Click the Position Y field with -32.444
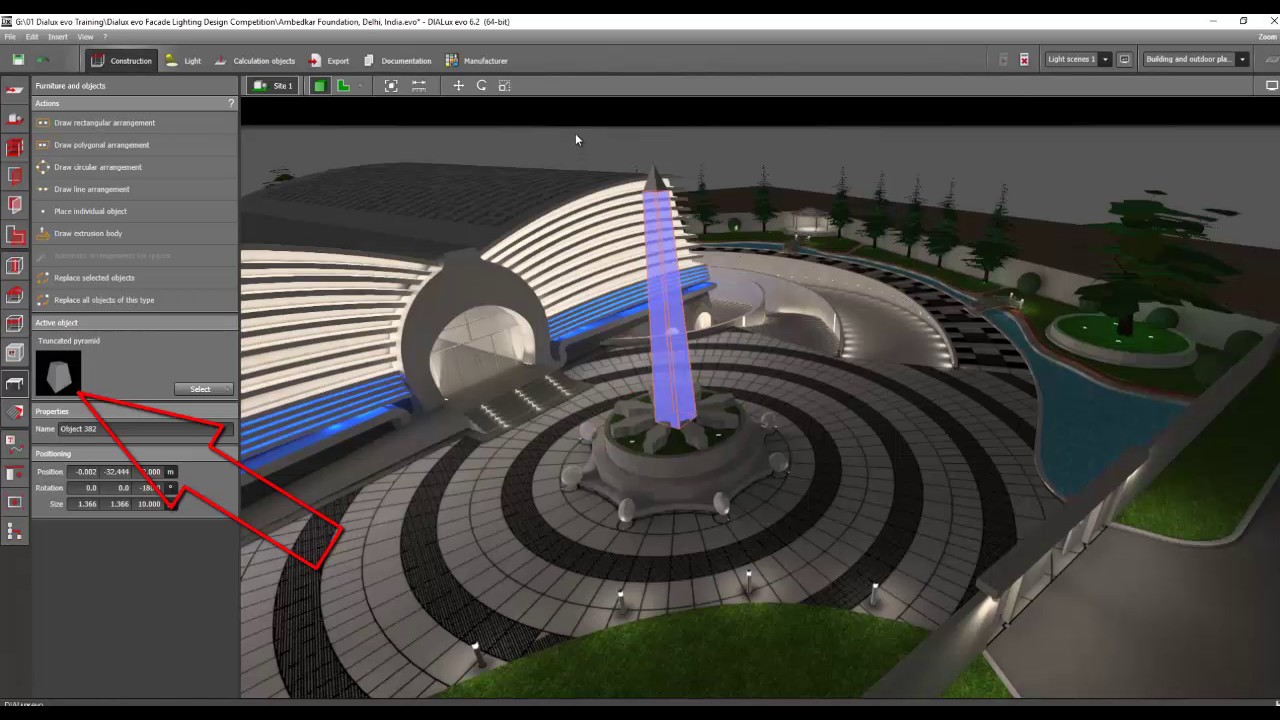 (117, 472)
